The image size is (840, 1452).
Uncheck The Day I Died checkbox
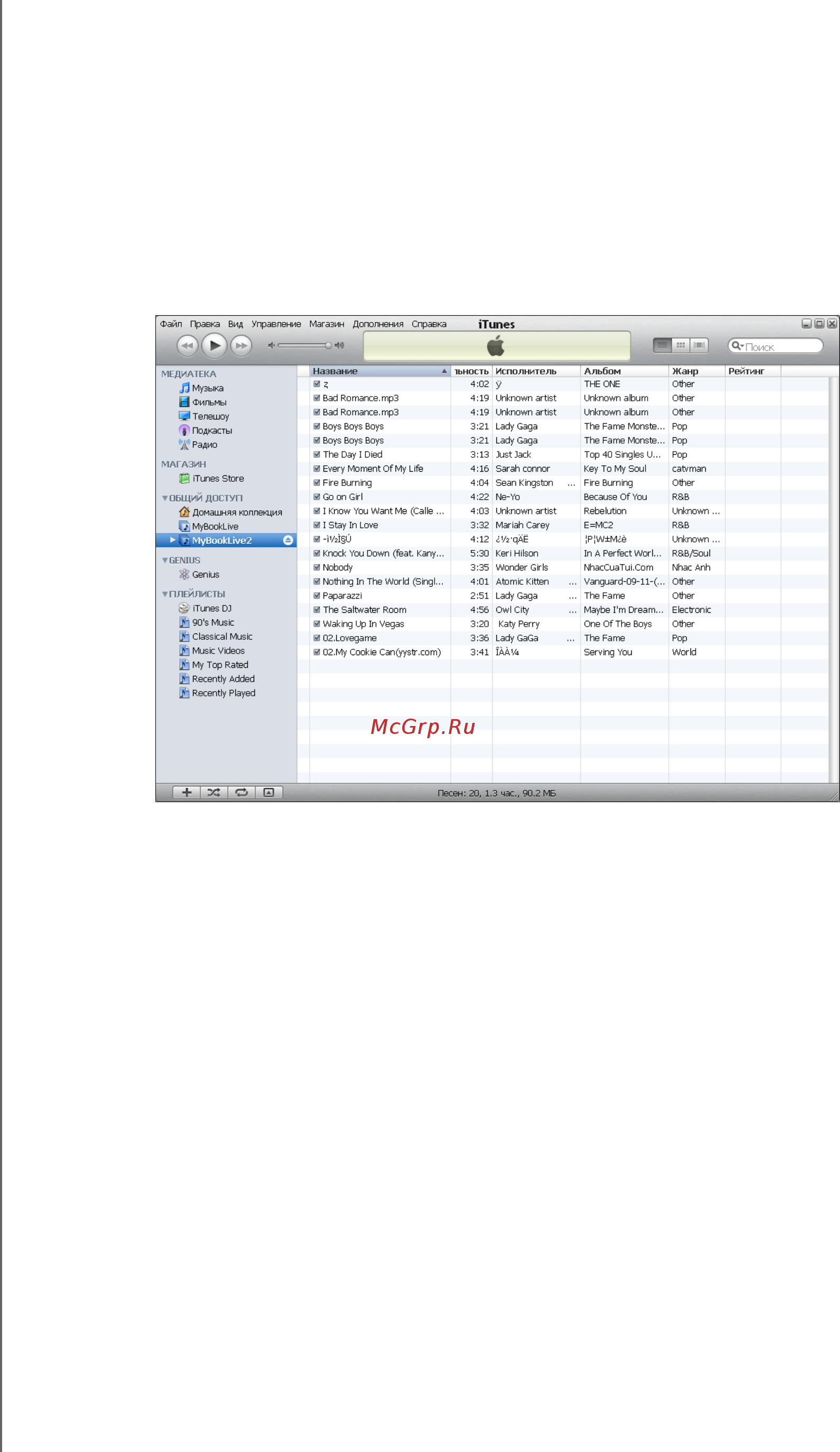(317, 455)
